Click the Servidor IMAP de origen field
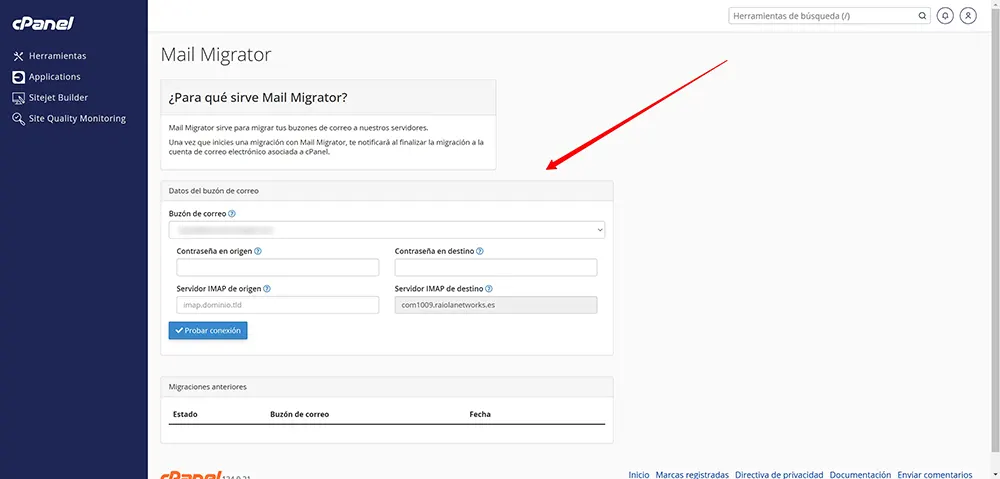 278,305
